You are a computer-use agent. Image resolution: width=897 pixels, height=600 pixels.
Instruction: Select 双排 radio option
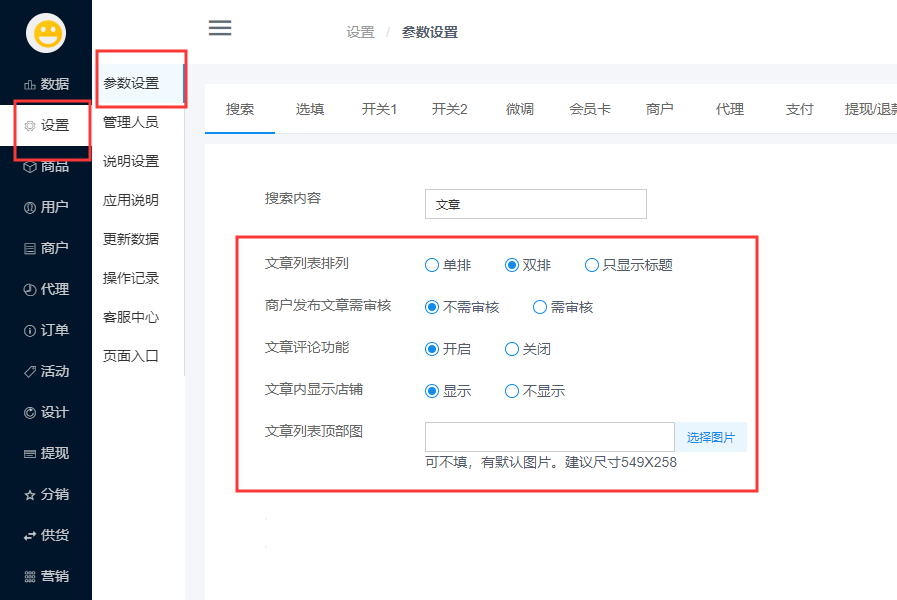pos(512,265)
